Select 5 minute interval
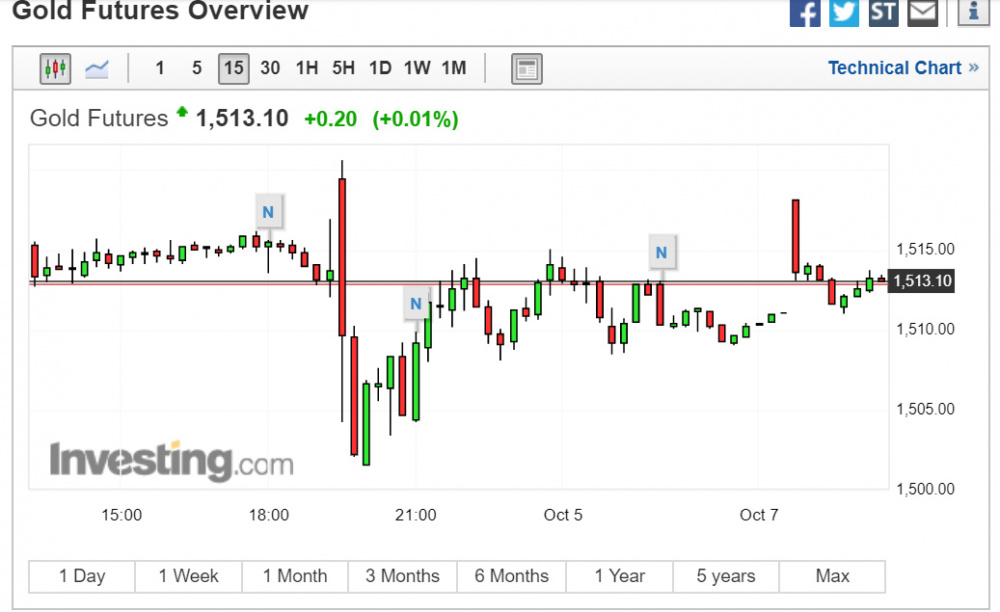1000x612 pixels. 197,68
